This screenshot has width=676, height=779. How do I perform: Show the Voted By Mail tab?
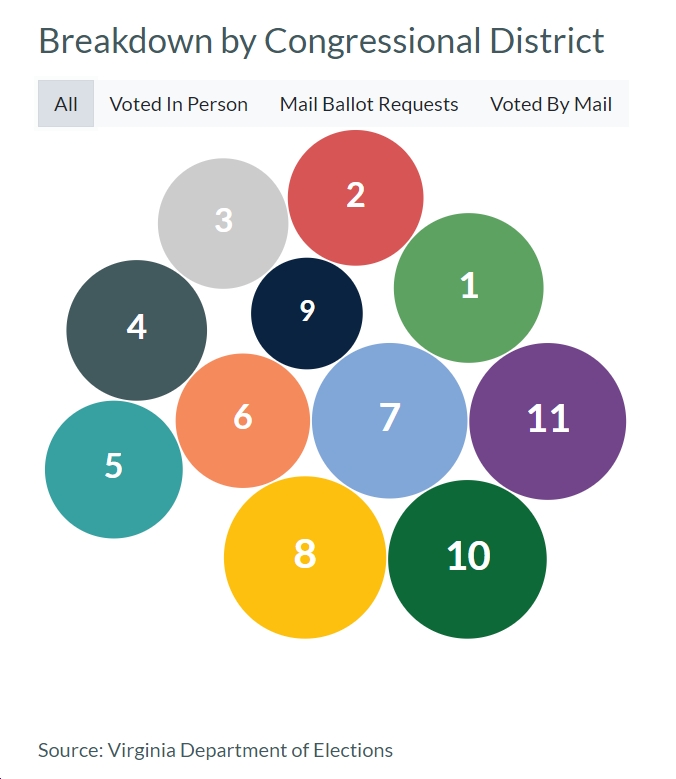pyautogui.click(x=551, y=104)
